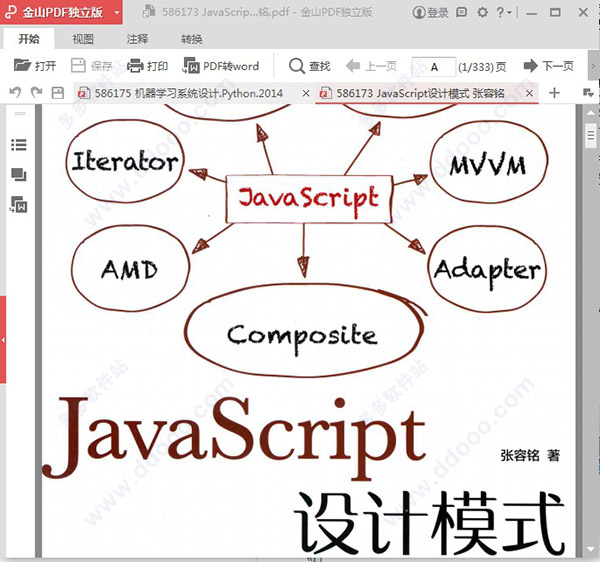Switch to the 开始 ribbon tab

(x=29, y=39)
